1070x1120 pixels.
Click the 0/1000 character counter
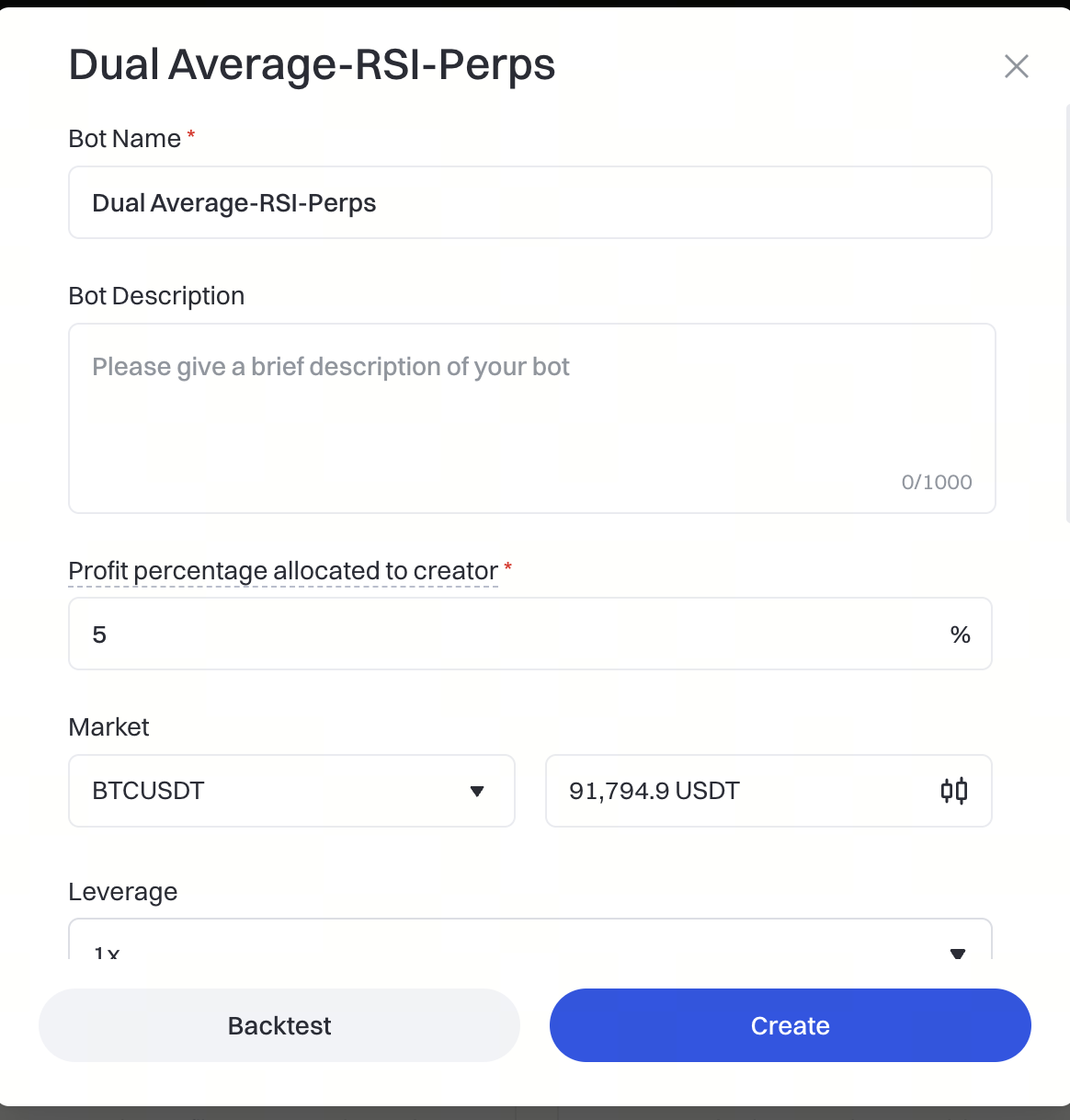[936, 482]
